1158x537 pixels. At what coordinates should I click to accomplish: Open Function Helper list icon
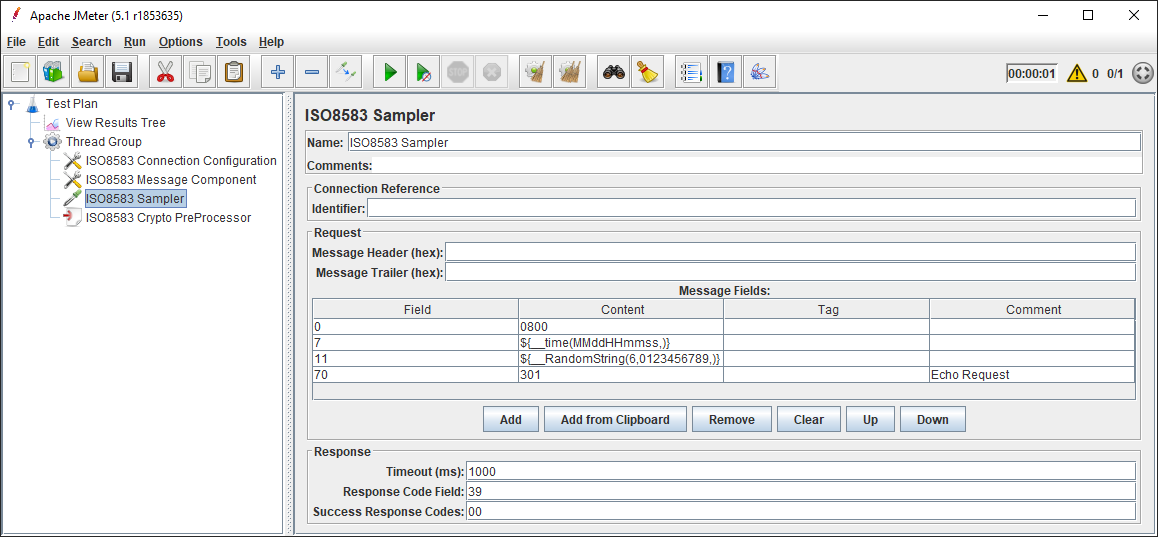[x=691, y=72]
